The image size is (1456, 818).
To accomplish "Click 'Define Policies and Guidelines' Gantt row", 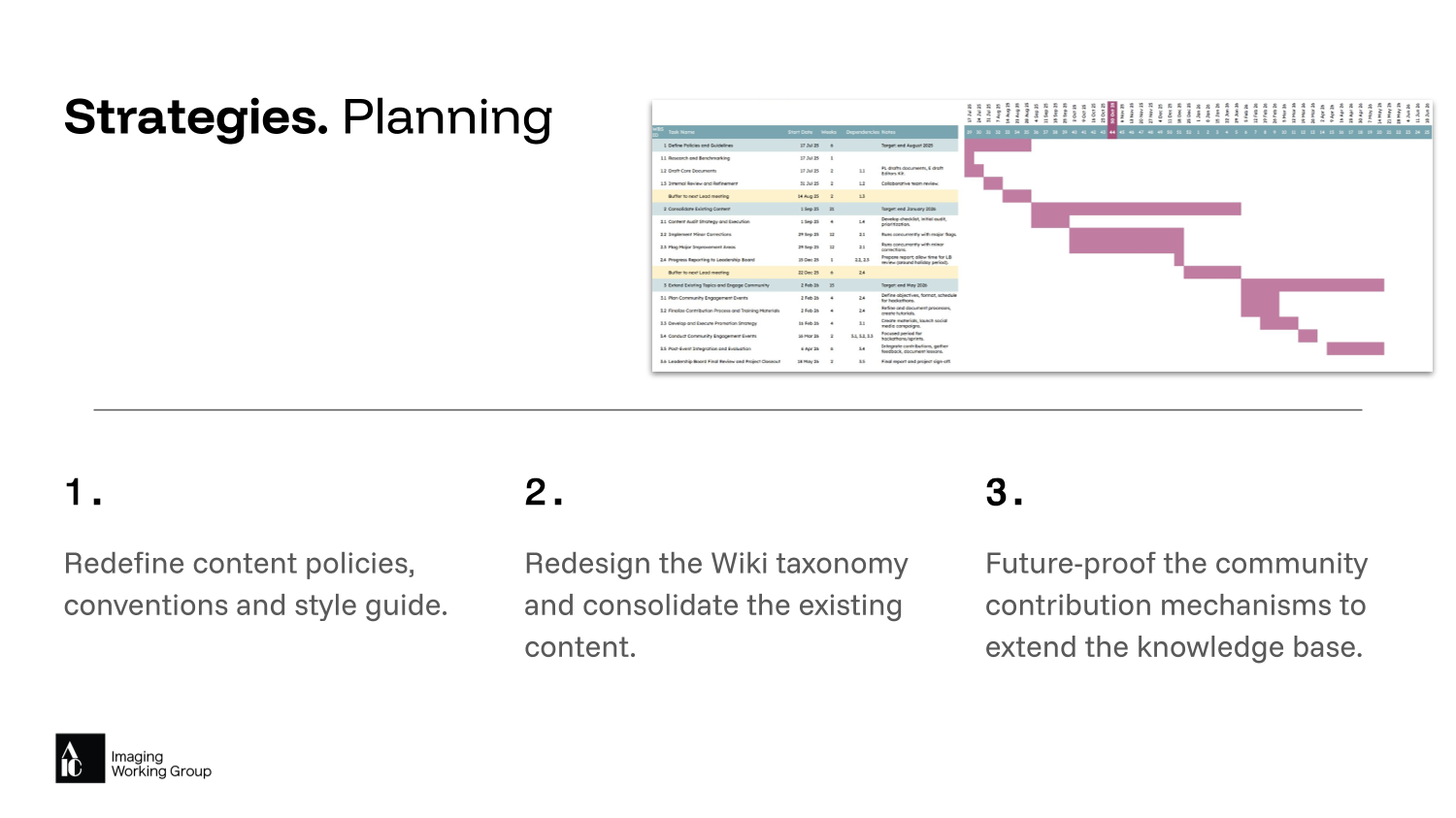I will 699,146.
